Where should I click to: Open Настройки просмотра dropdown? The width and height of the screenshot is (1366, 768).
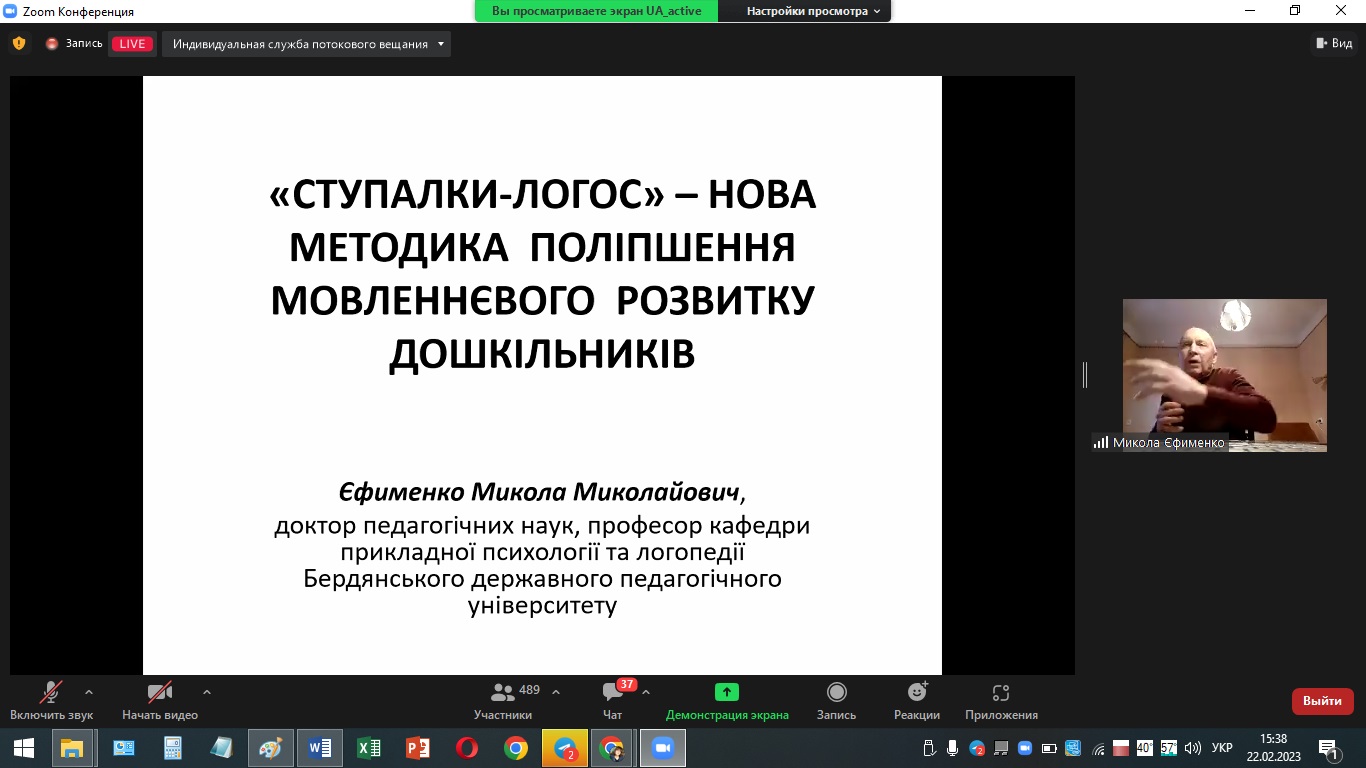(805, 11)
